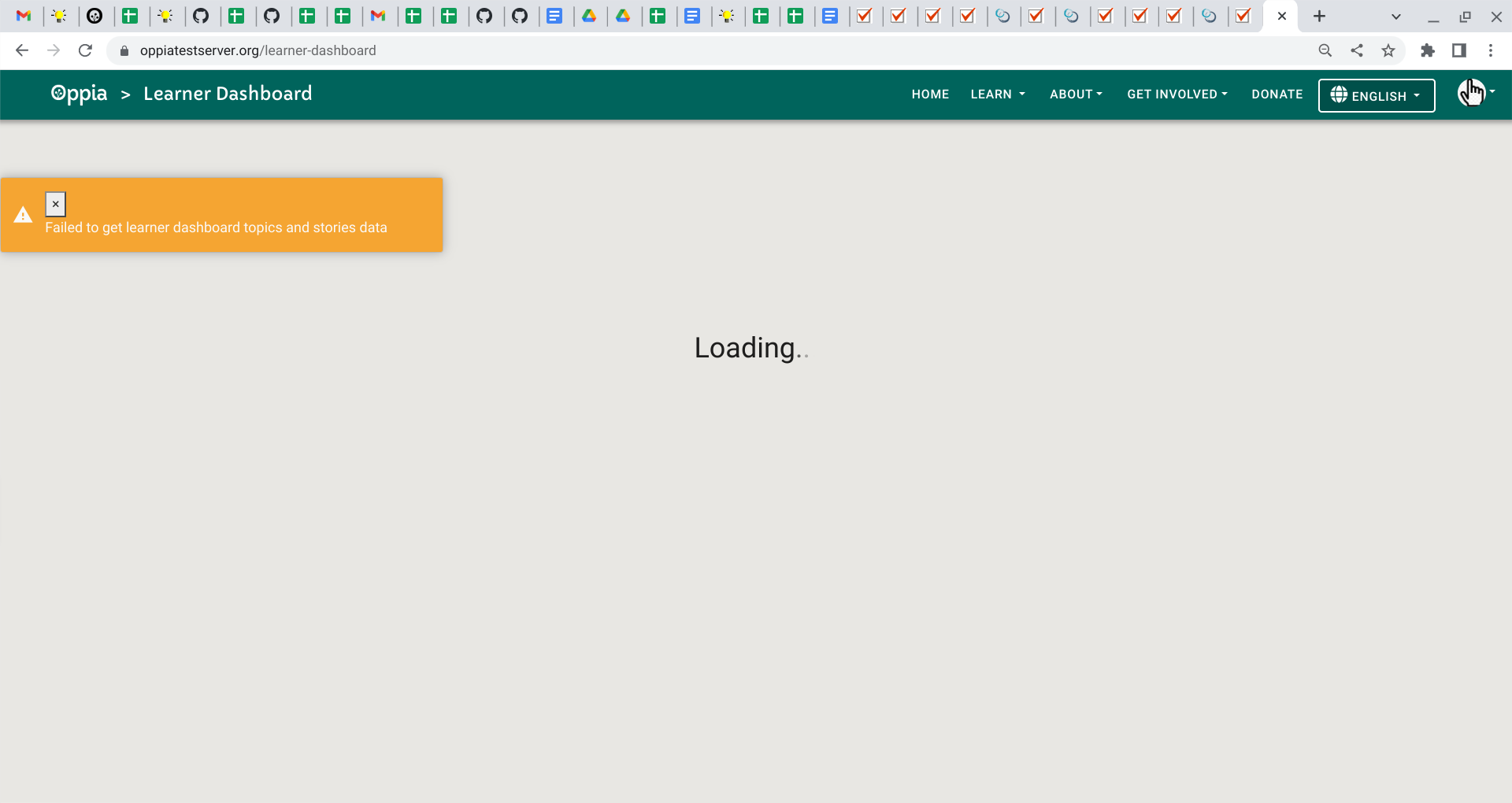This screenshot has width=1512, height=803.
Task: Expand the ABOUT dropdown
Action: coord(1076,94)
